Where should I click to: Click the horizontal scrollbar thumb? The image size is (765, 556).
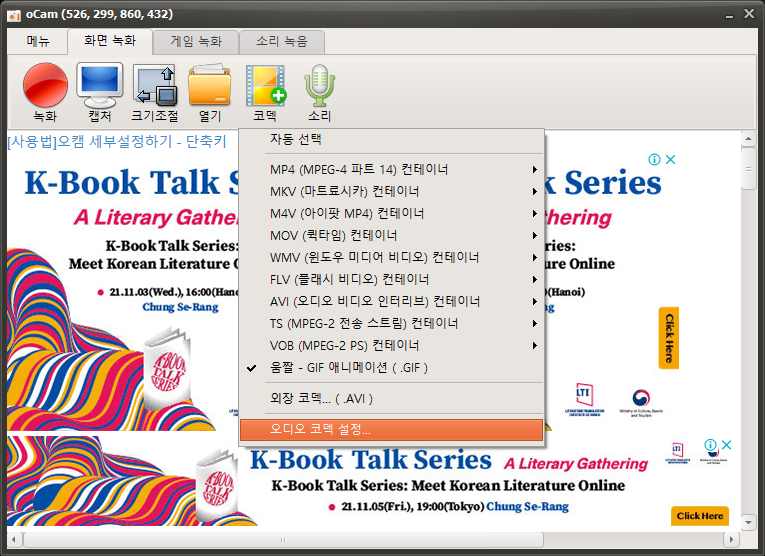coord(283,539)
